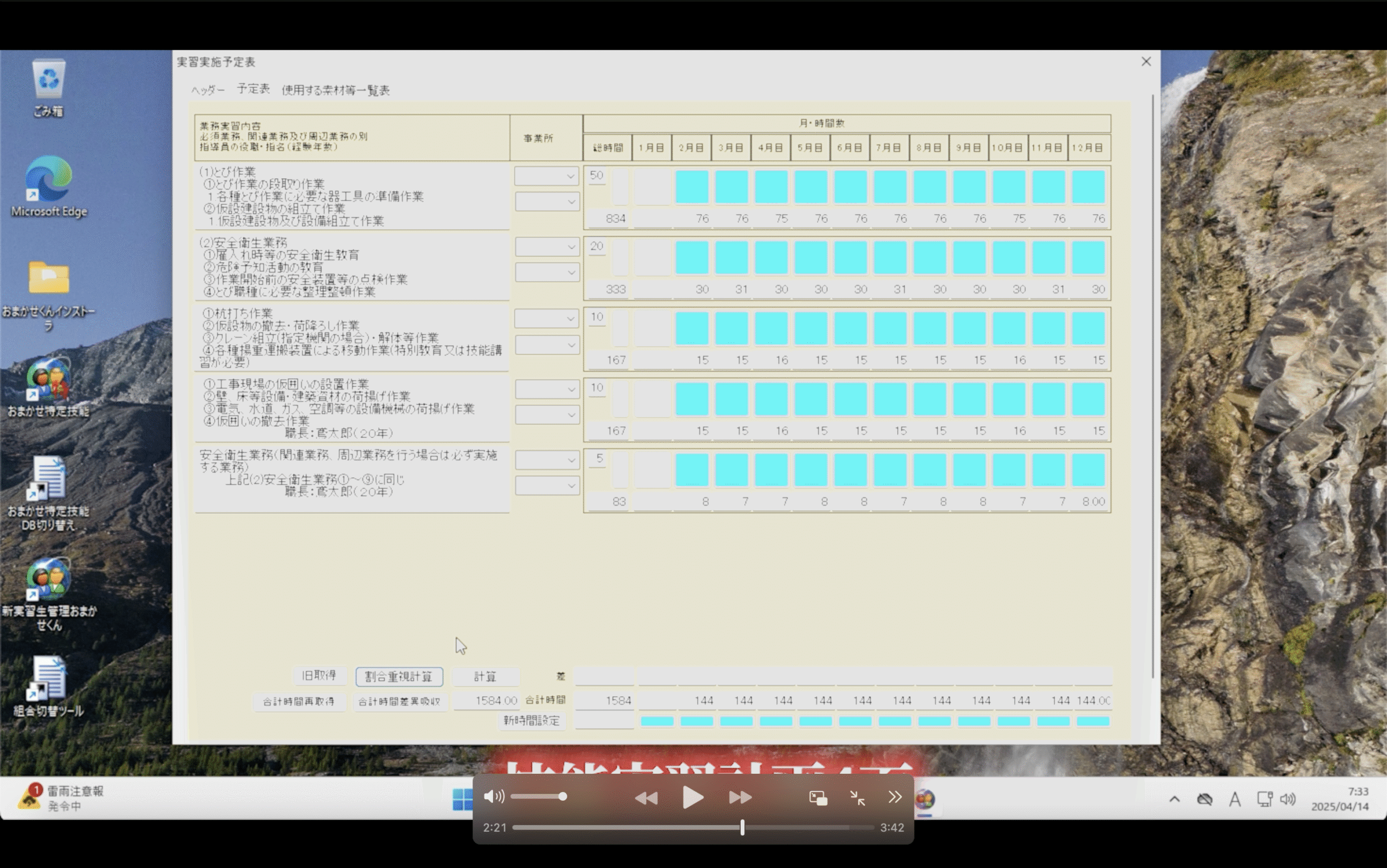
Task: Click the rewind icon in the video player
Action: [x=646, y=798]
